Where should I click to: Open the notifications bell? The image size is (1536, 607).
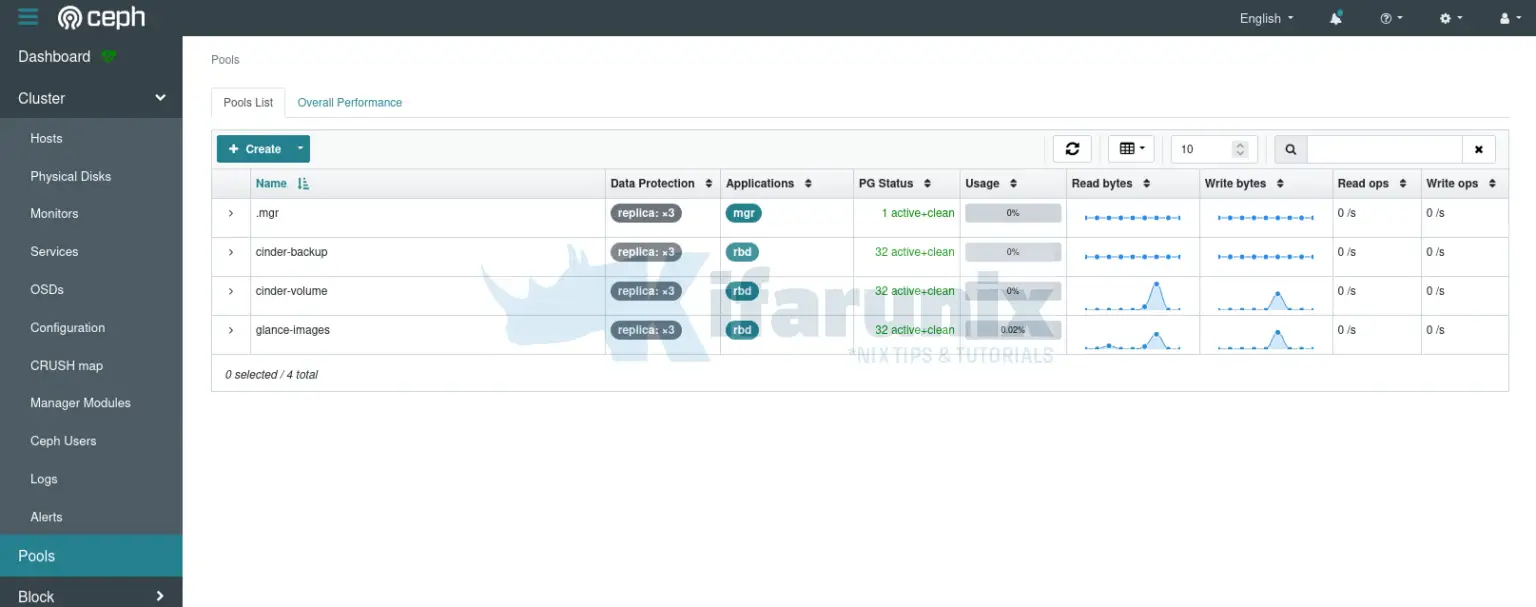pos(1336,17)
